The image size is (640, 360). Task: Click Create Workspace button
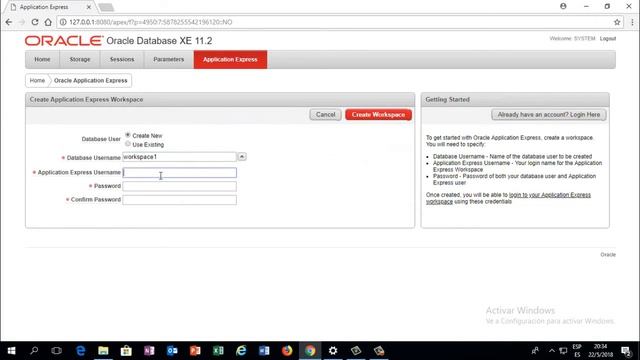pos(378,115)
